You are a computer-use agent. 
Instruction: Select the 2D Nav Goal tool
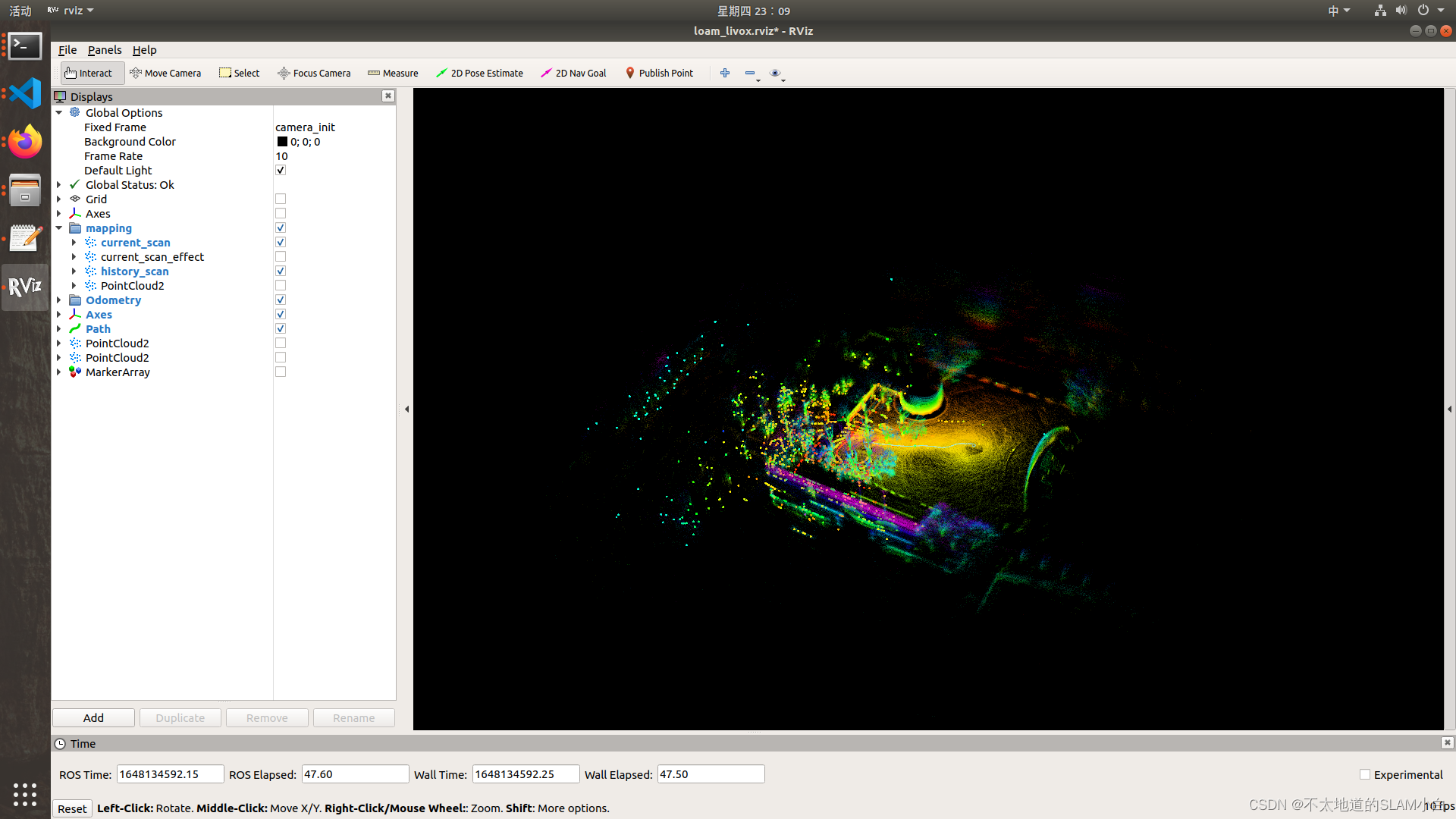(x=573, y=73)
